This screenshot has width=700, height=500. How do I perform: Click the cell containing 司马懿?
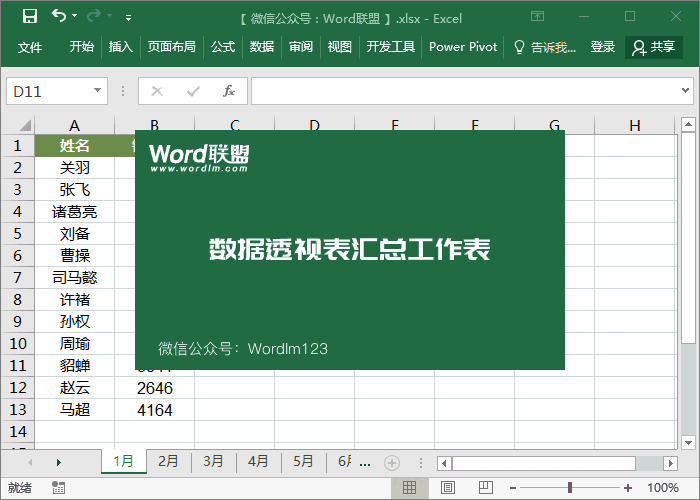[x=75, y=277]
